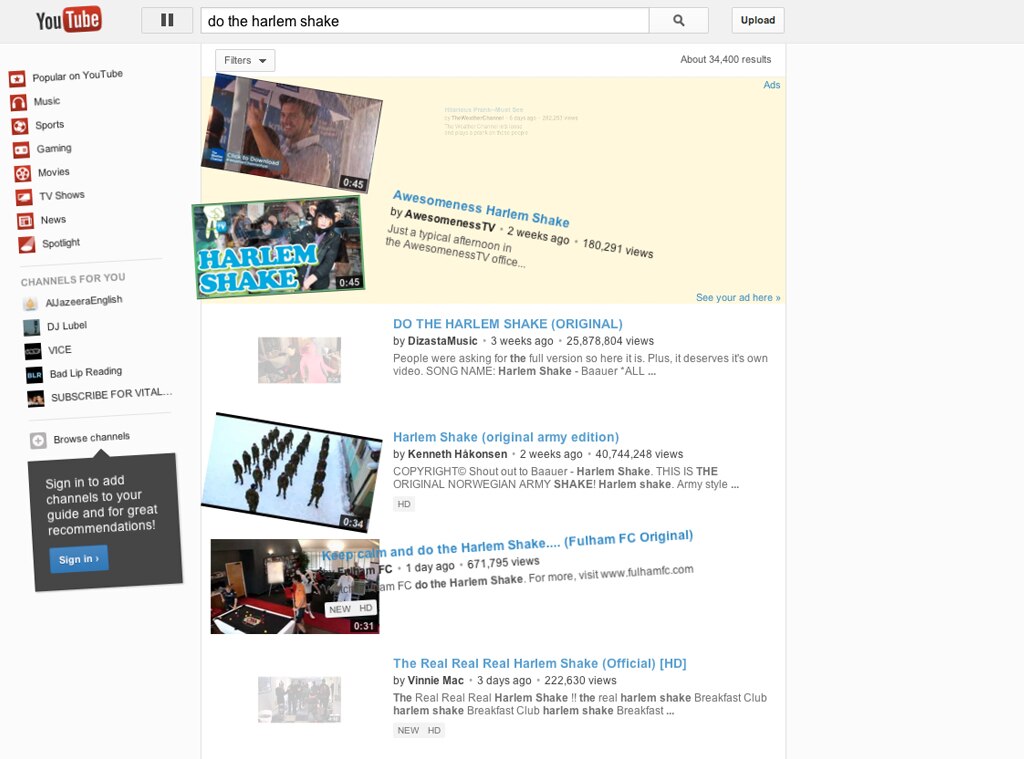Open the VICE channel avatar
This screenshot has height=759, width=1024.
(x=32, y=350)
